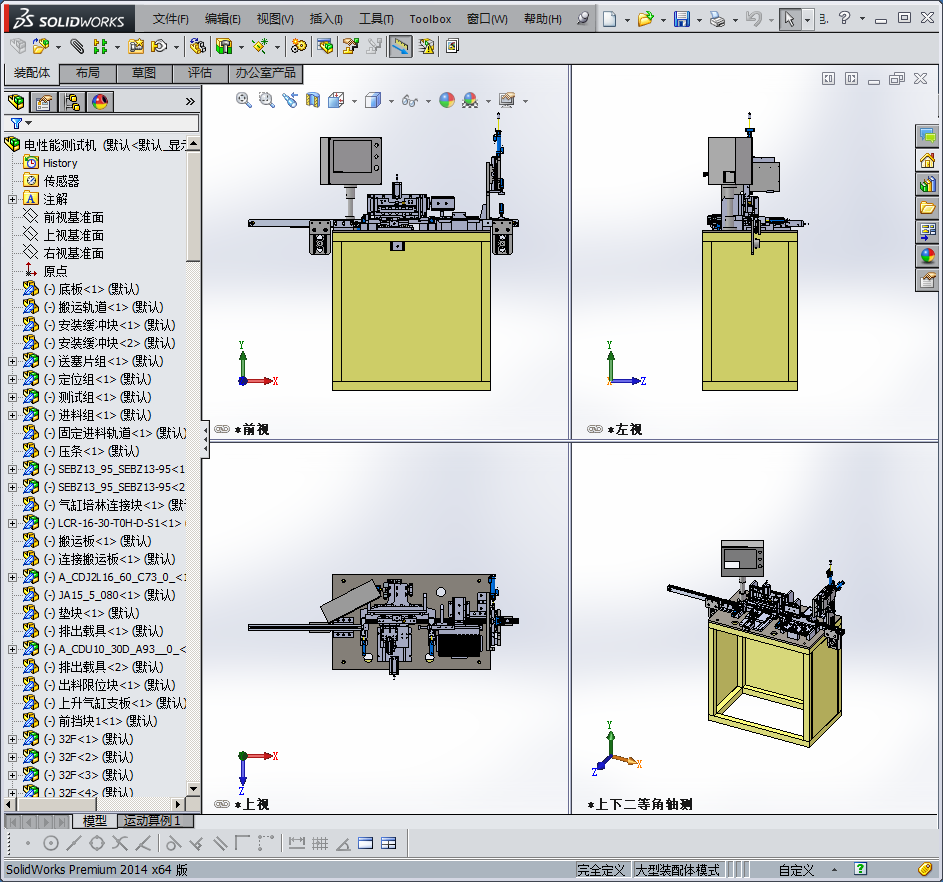The image size is (943, 882).
Task: Open the 文件(F) menu
Action: click(x=170, y=19)
